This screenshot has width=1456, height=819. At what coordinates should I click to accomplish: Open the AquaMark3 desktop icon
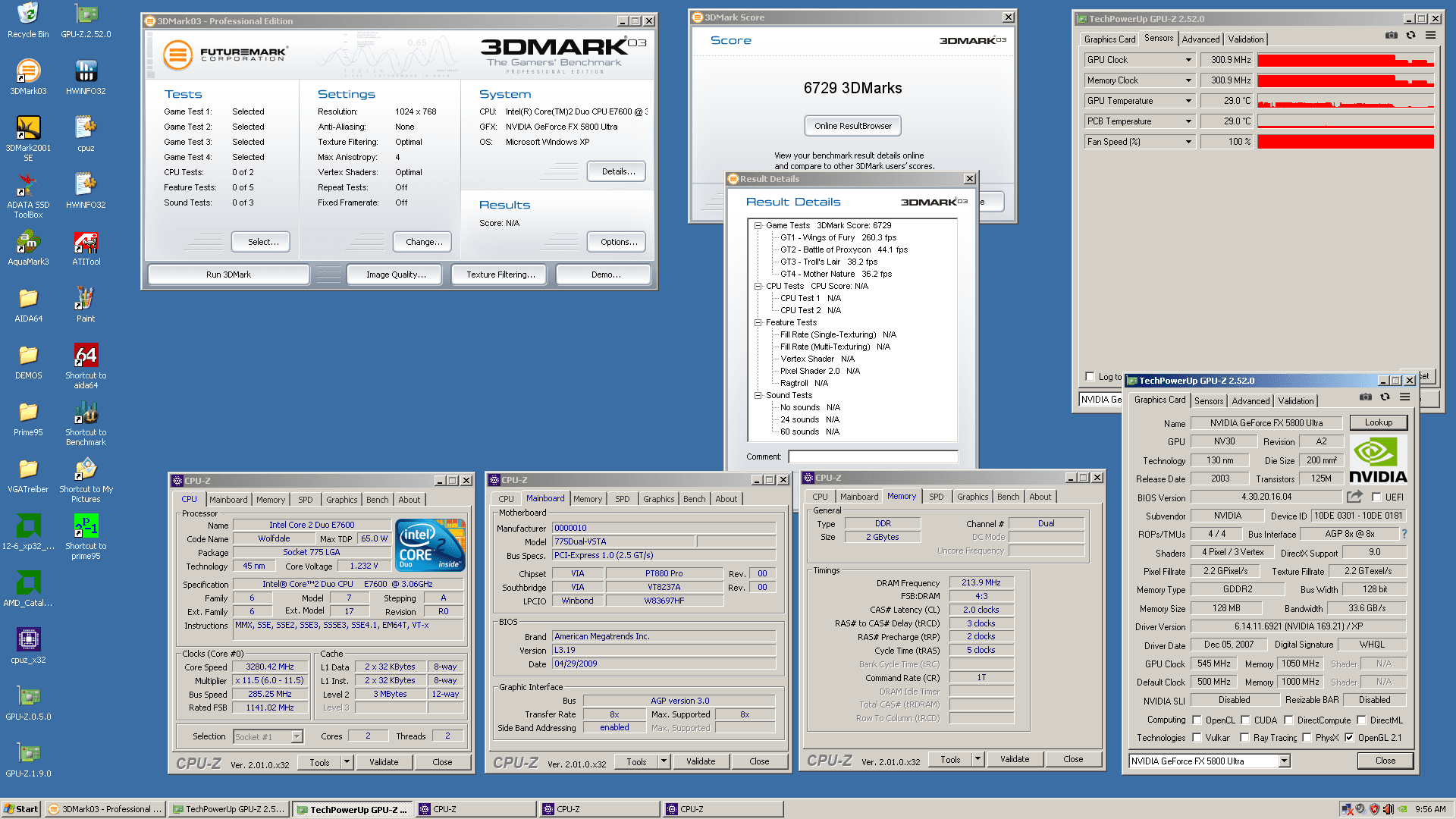click(28, 247)
